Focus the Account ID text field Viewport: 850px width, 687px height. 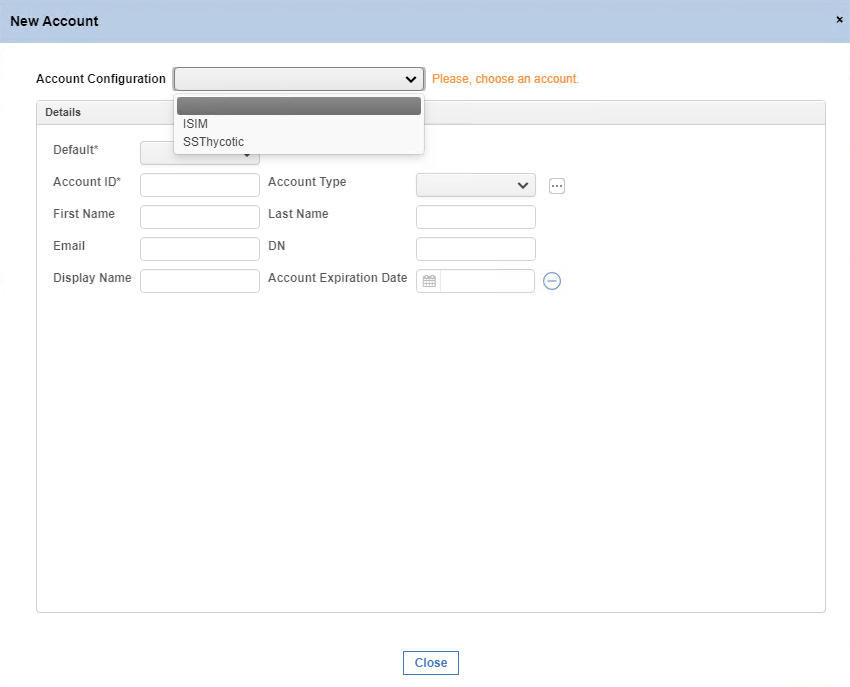[x=199, y=185]
